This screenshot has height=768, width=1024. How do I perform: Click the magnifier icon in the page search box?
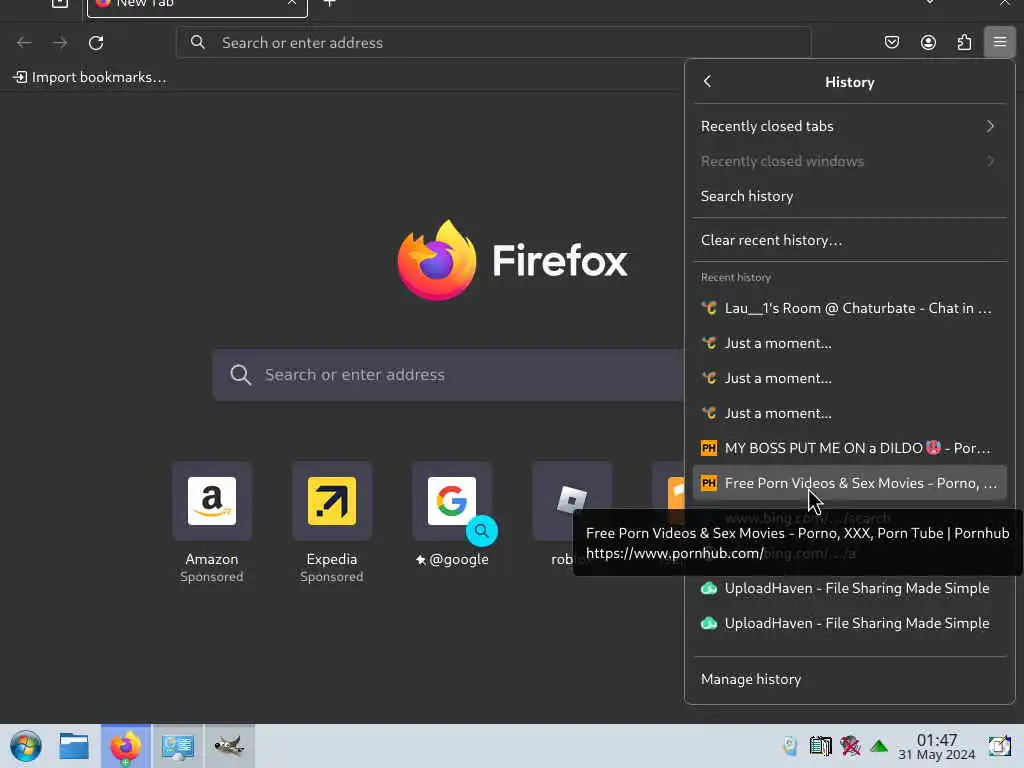click(x=240, y=374)
